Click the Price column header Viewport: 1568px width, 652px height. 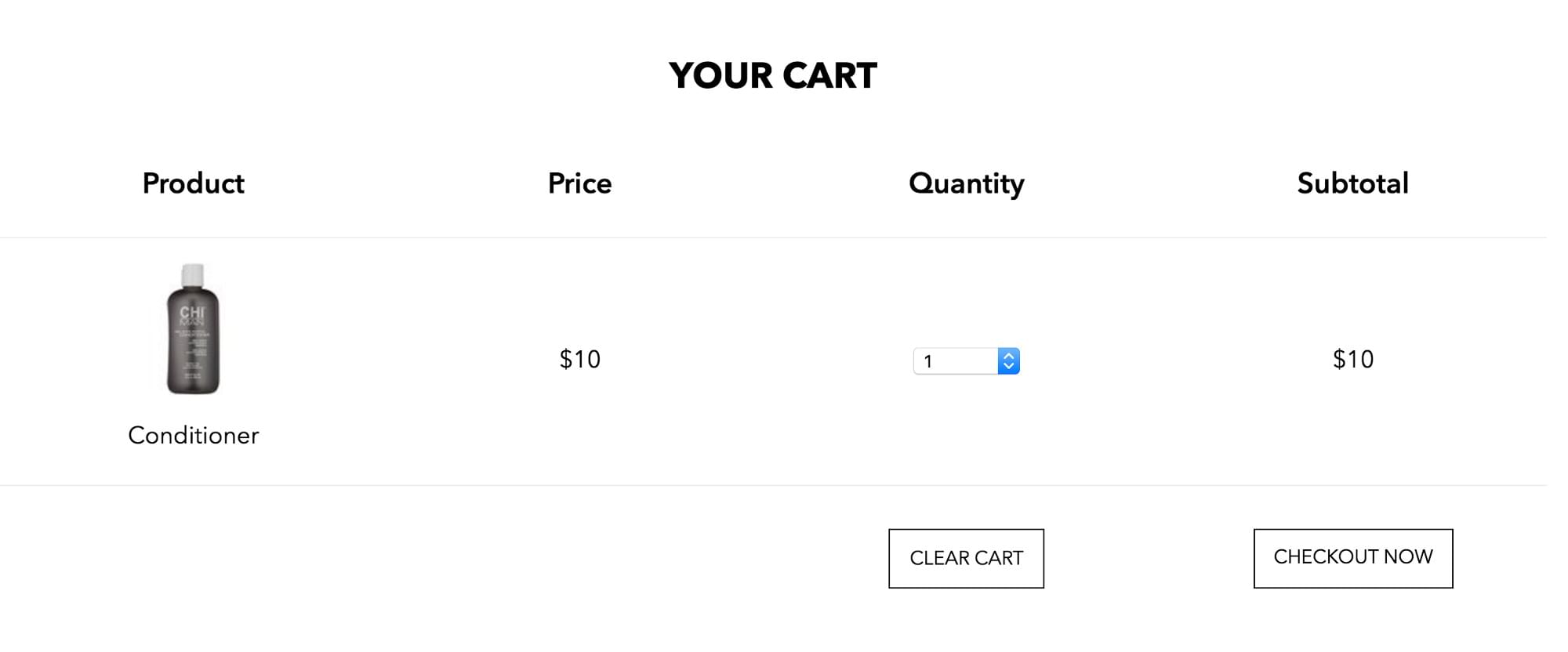pyautogui.click(x=579, y=183)
